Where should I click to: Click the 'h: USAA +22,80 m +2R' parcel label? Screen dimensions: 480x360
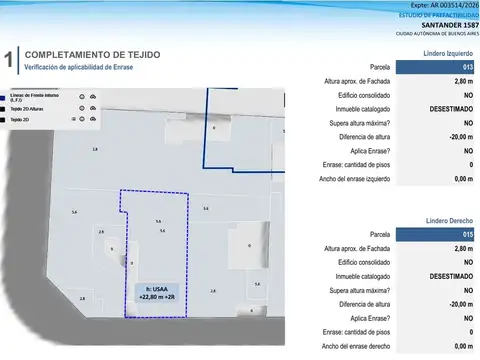point(157,293)
